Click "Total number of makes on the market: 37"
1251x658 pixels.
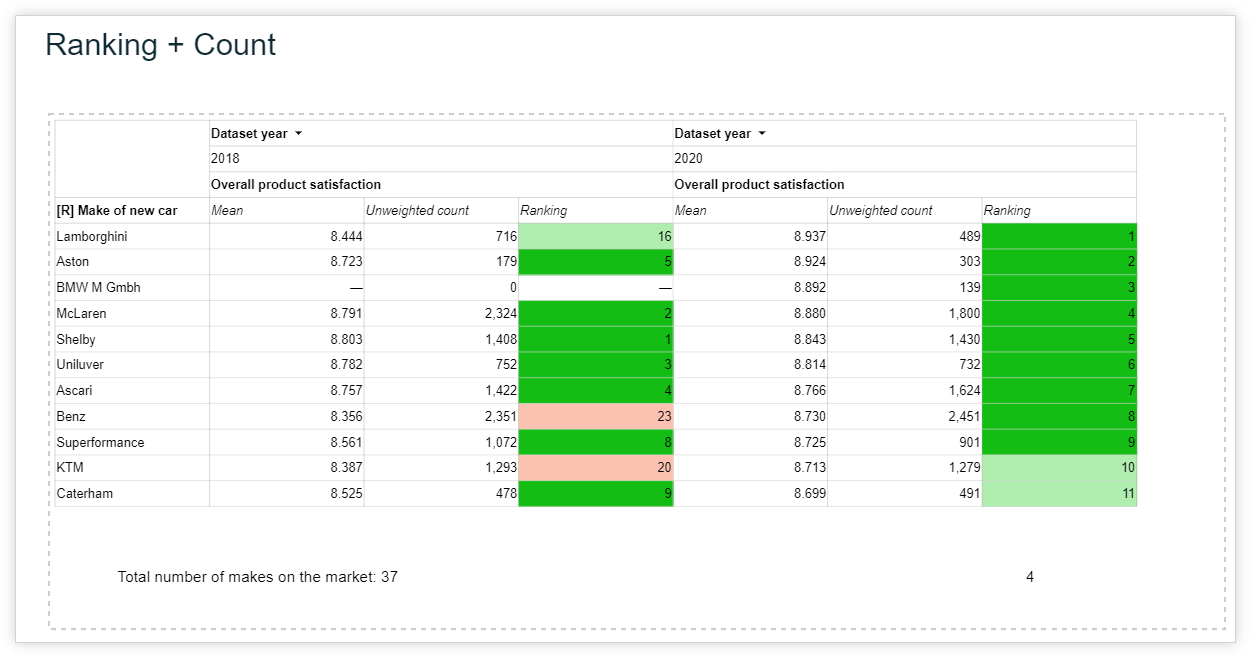pyautogui.click(x=258, y=577)
